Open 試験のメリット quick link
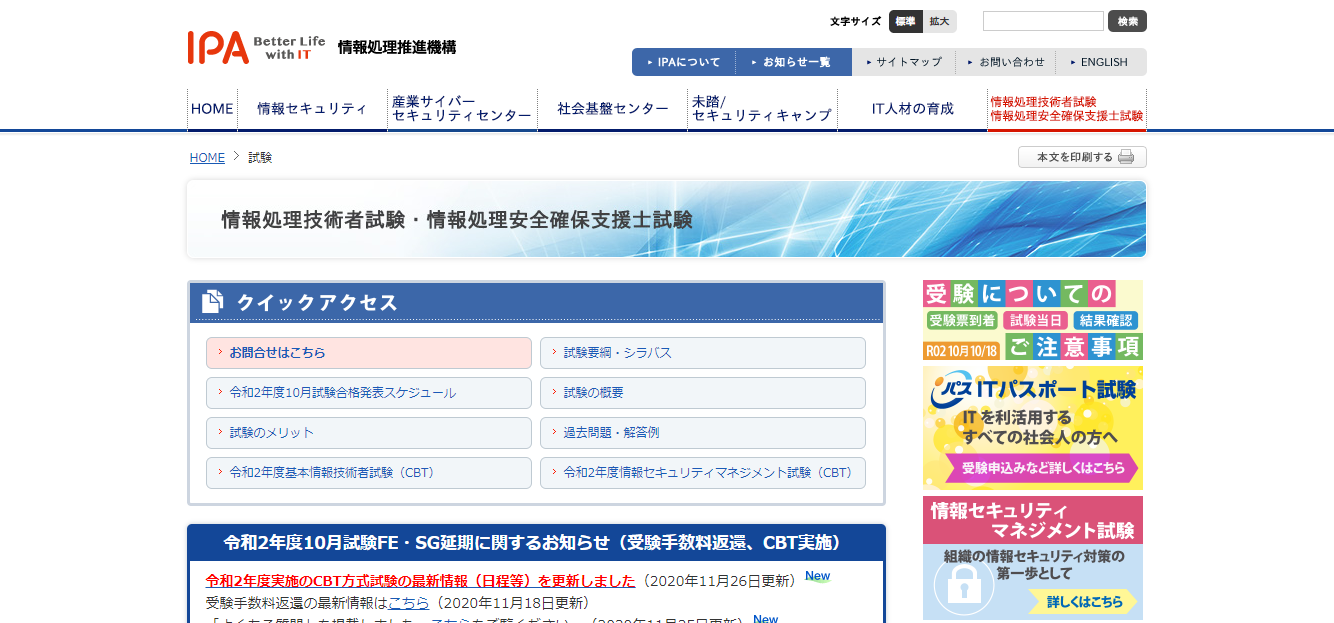Screen dimensions: 1334x623 point(369,433)
